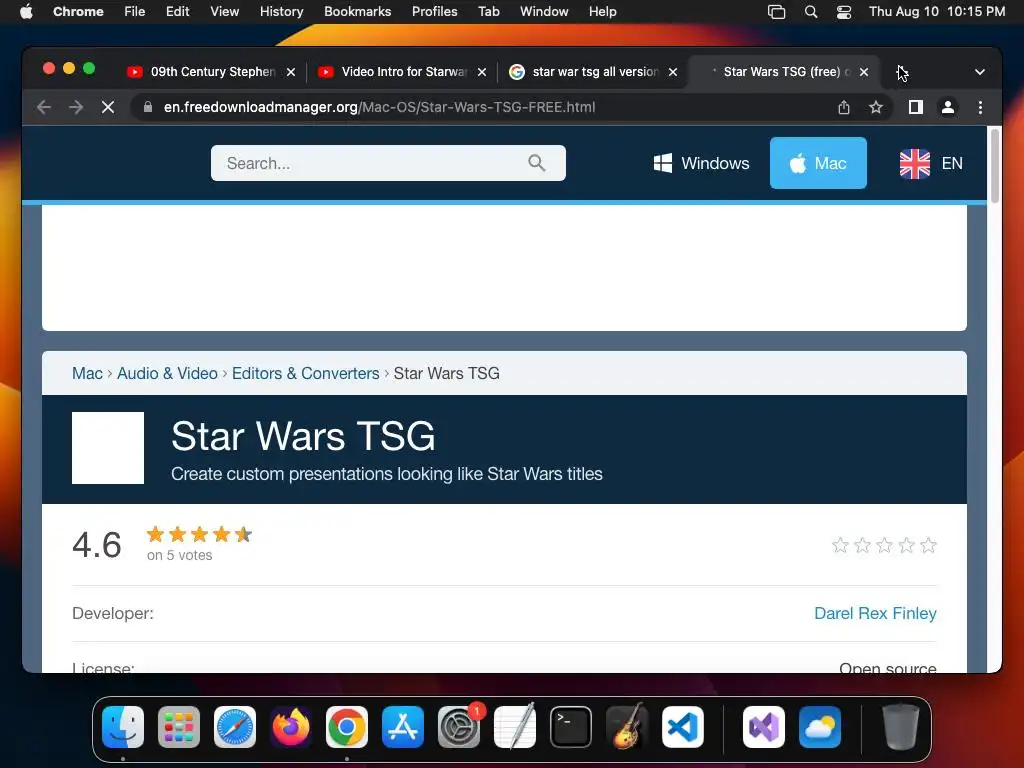
Task: Open Chrome's three-dot menu
Action: tap(980, 107)
